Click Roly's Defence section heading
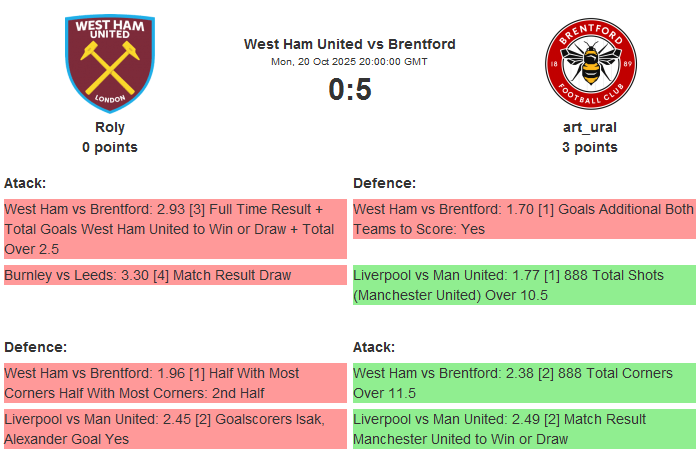Image resolution: width=700 pixels, height=460 pixels. coord(35,347)
